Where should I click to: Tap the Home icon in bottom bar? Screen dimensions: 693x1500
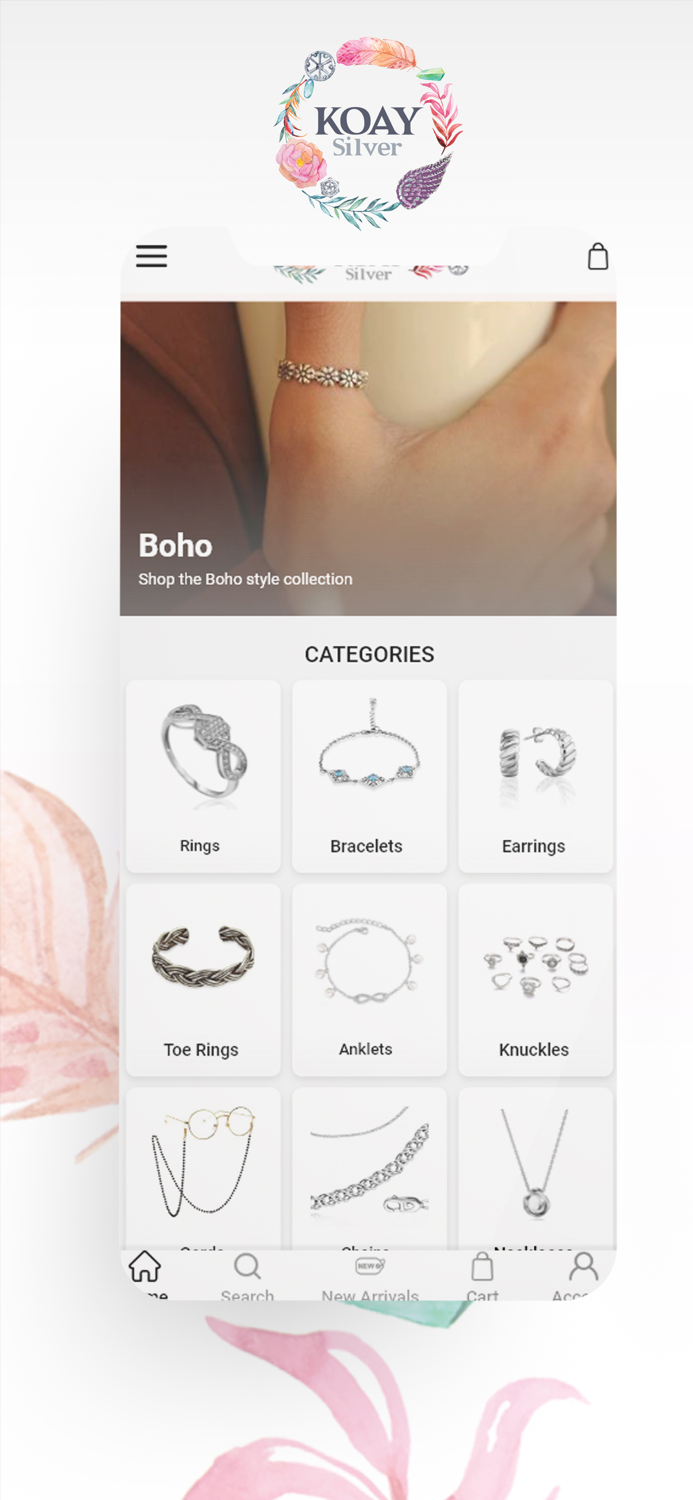coord(145,1266)
